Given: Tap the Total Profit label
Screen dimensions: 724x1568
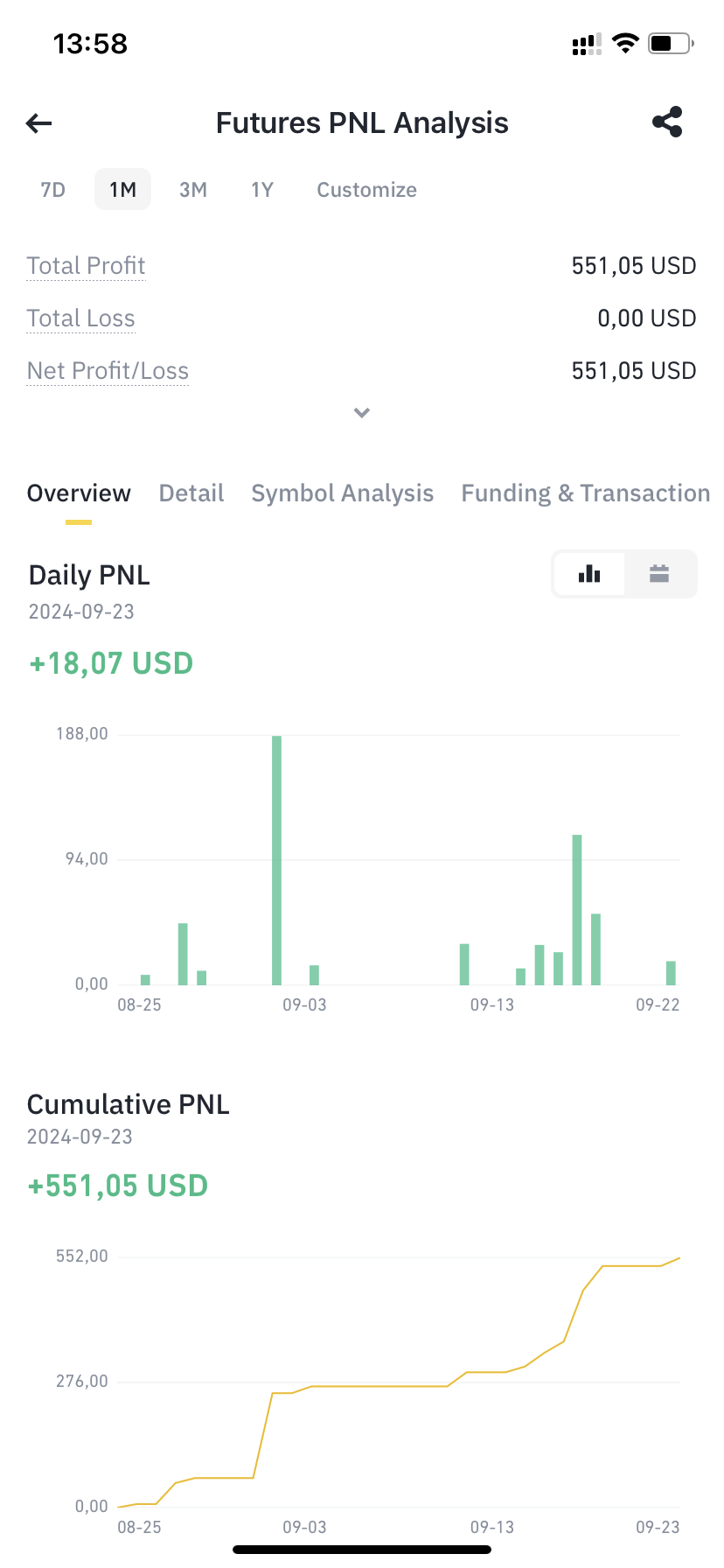Looking at the screenshot, I should [x=86, y=266].
